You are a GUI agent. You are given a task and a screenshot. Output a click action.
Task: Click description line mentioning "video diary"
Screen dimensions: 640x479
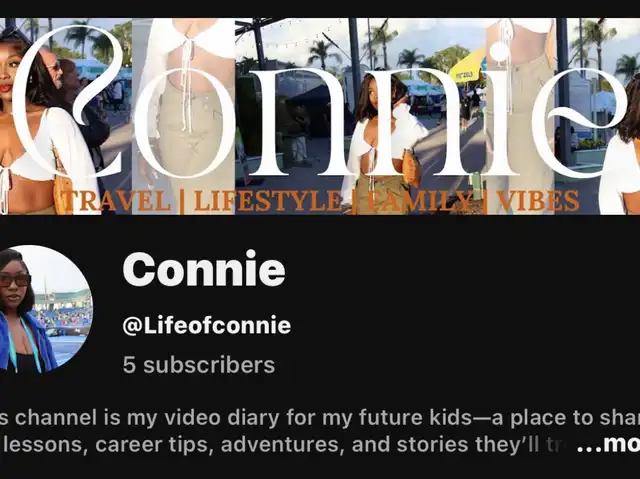point(320,417)
